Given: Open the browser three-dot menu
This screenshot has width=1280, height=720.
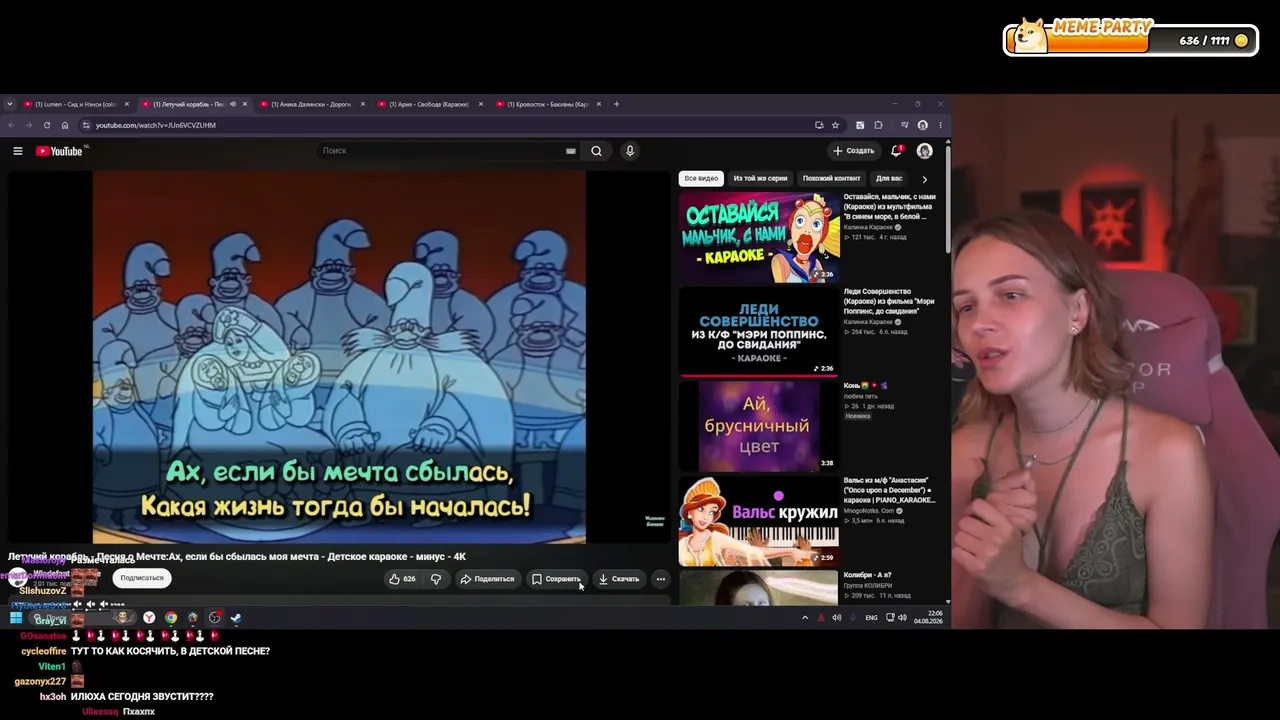Looking at the screenshot, I should (940, 125).
